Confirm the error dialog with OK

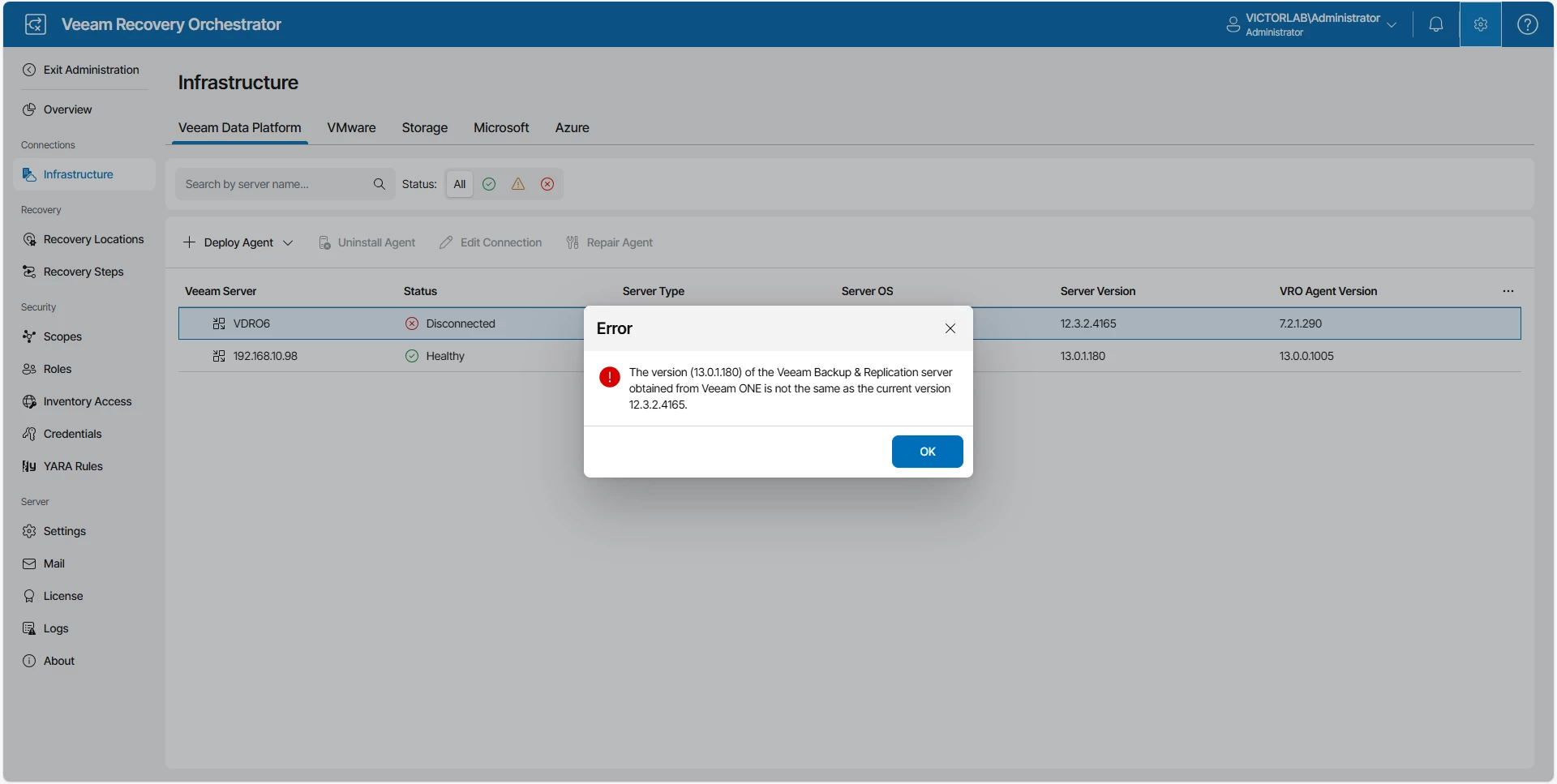(x=928, y=452)
